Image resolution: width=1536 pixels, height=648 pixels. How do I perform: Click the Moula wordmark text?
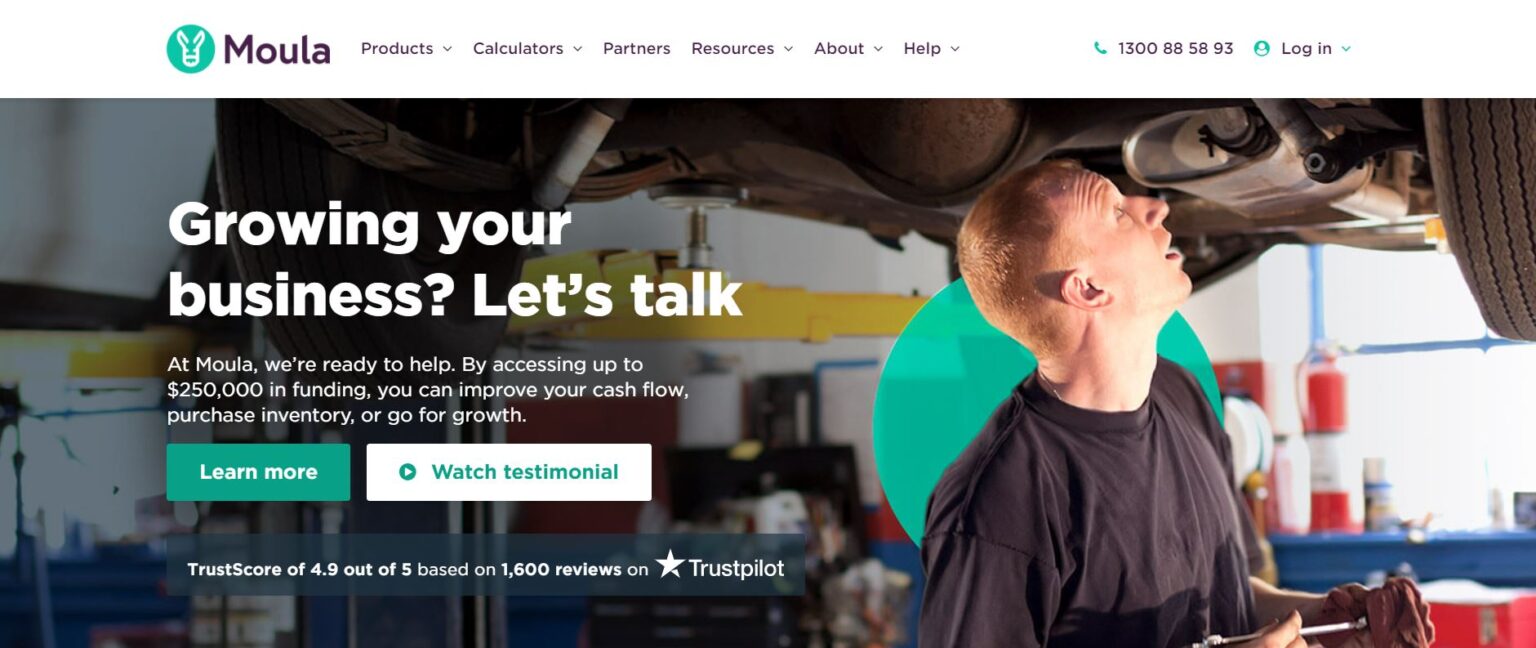277,49
